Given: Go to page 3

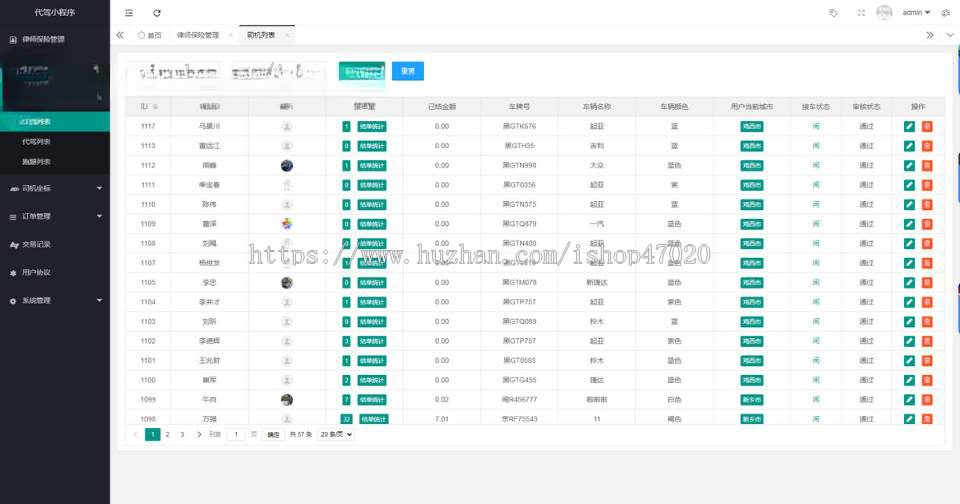Looking at the screenshot, I should [x=182, y=434].
